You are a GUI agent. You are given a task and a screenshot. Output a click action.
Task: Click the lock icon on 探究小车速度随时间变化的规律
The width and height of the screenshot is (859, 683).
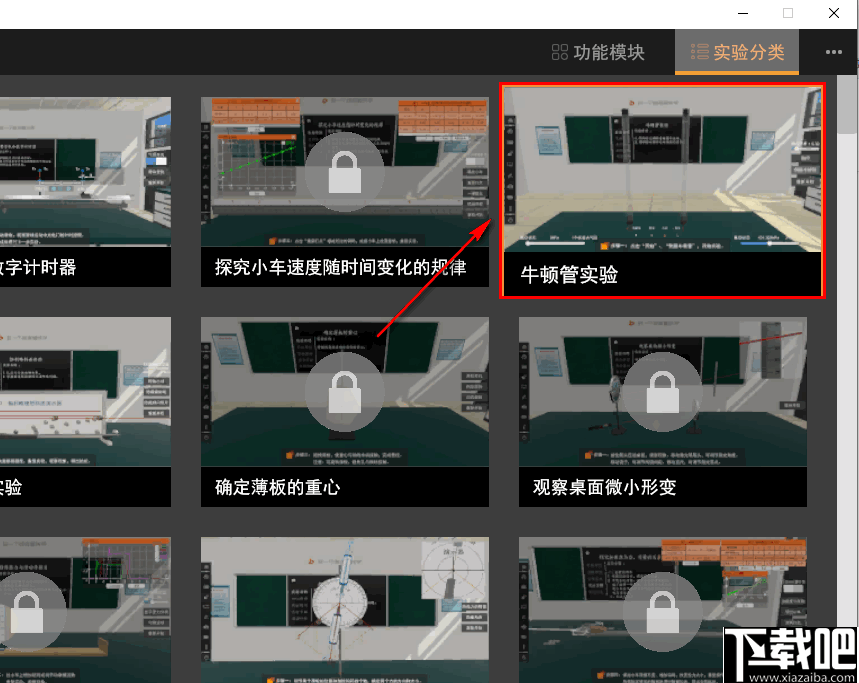[x=344, y=172]
